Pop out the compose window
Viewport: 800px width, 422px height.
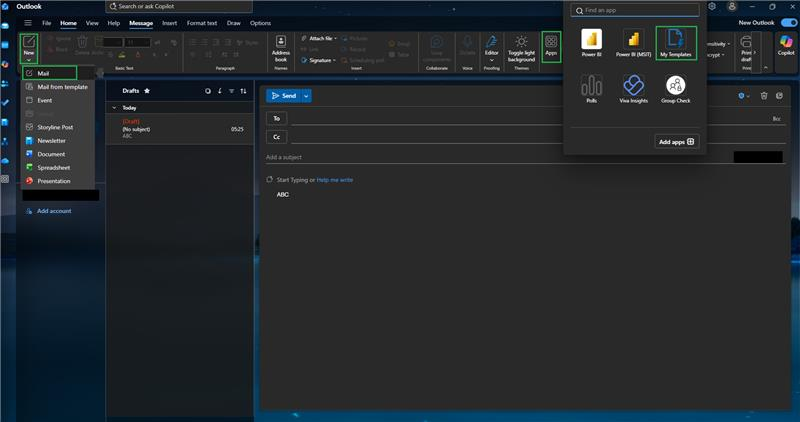click(779, 95)
